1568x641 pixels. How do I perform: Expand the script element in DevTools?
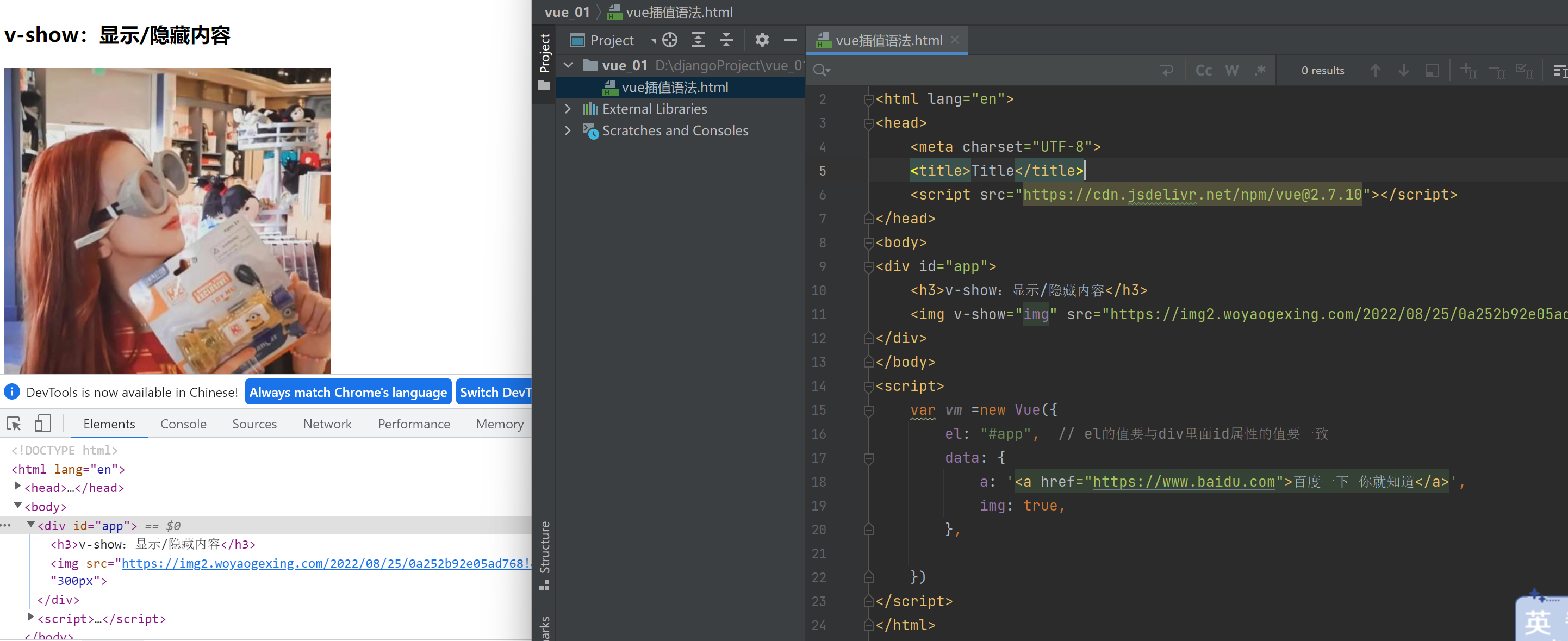(x=30, y=617)
